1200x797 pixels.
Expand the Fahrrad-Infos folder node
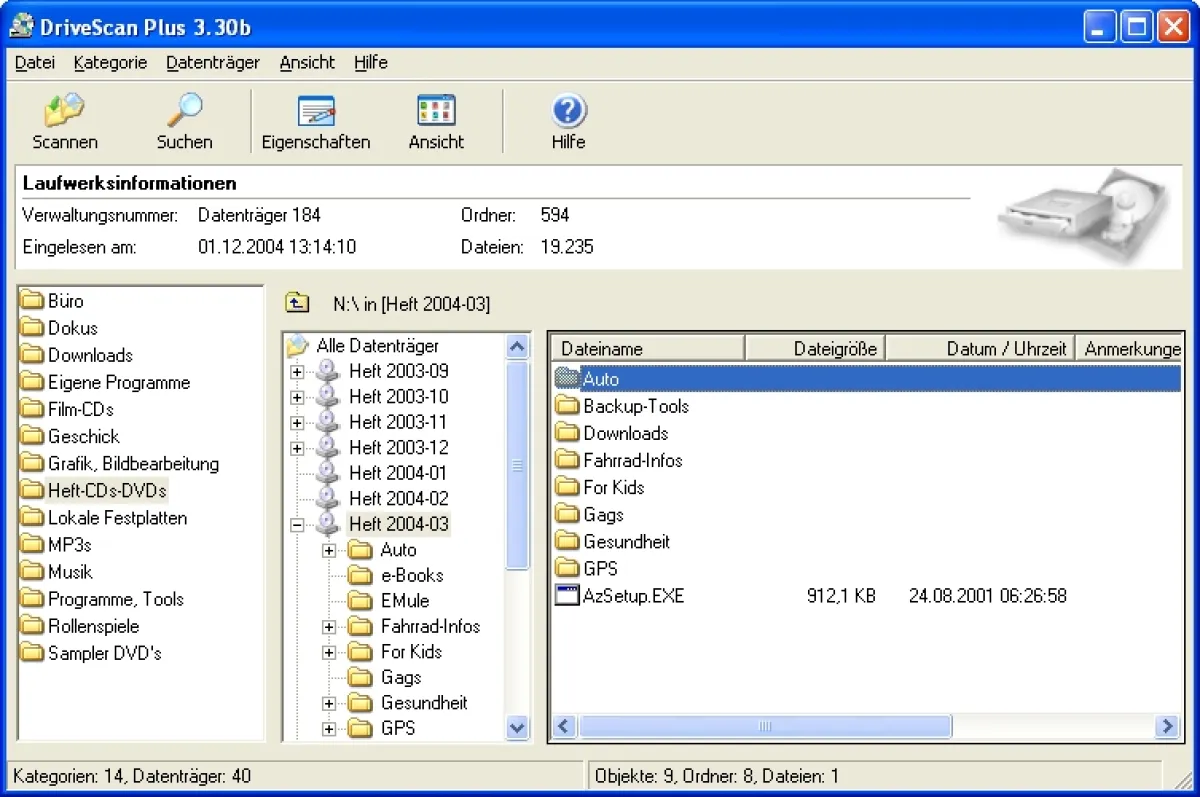[x=329, y=627]
